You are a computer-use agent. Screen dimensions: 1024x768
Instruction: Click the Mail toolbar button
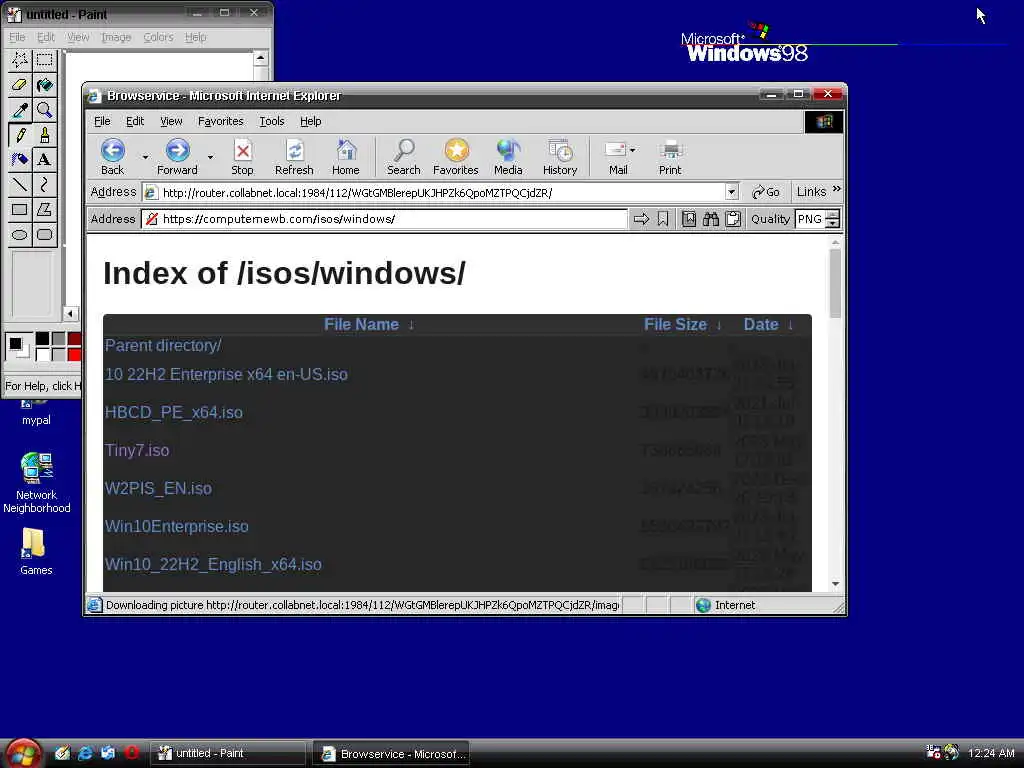pyautogui.click(x=616, y=157)
